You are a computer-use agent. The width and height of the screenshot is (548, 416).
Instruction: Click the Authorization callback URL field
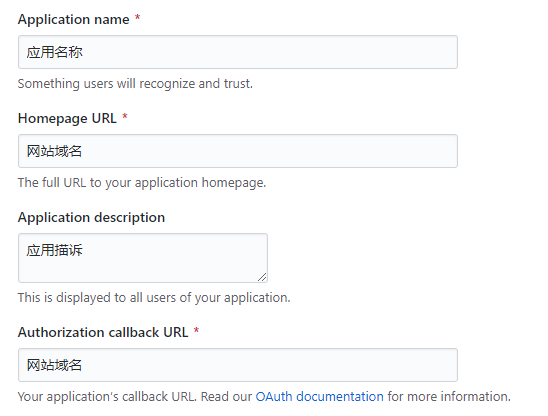238,365
